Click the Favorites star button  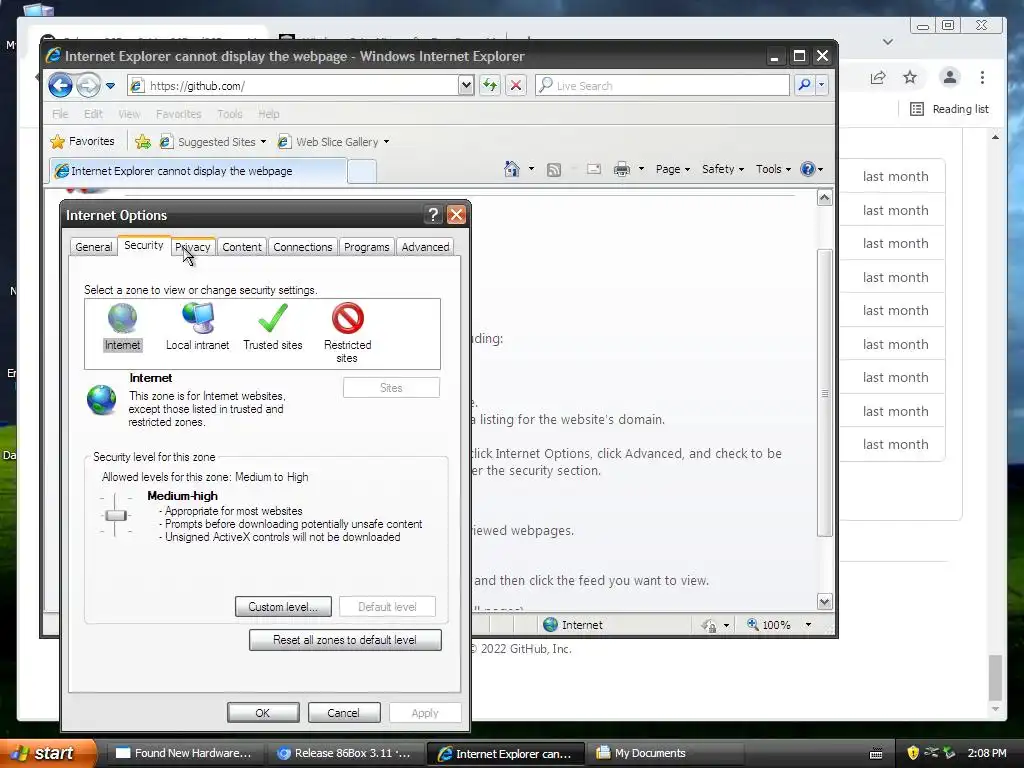pyautogui.click(x=82, y=141)
